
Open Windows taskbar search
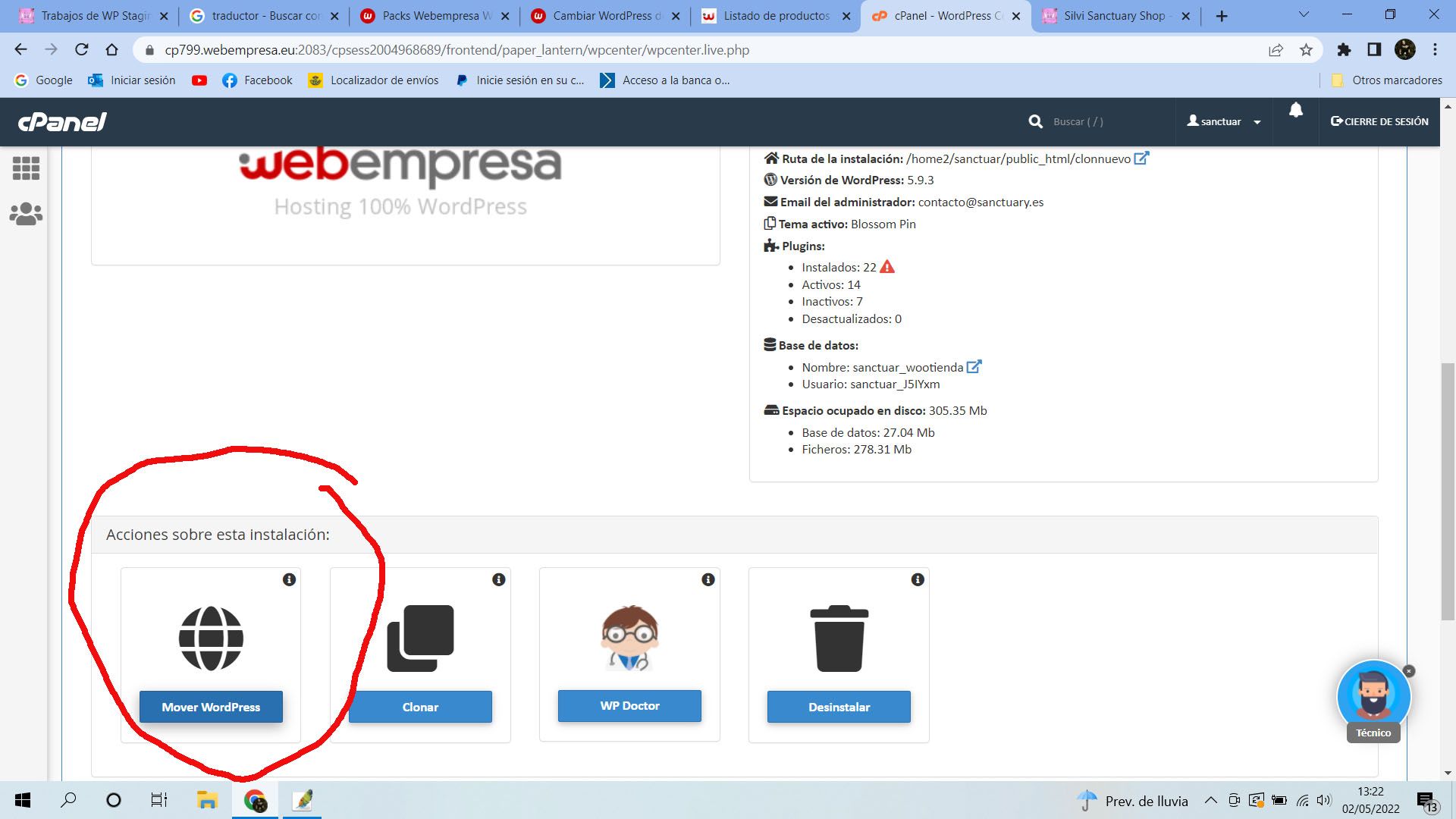point(68,800)
